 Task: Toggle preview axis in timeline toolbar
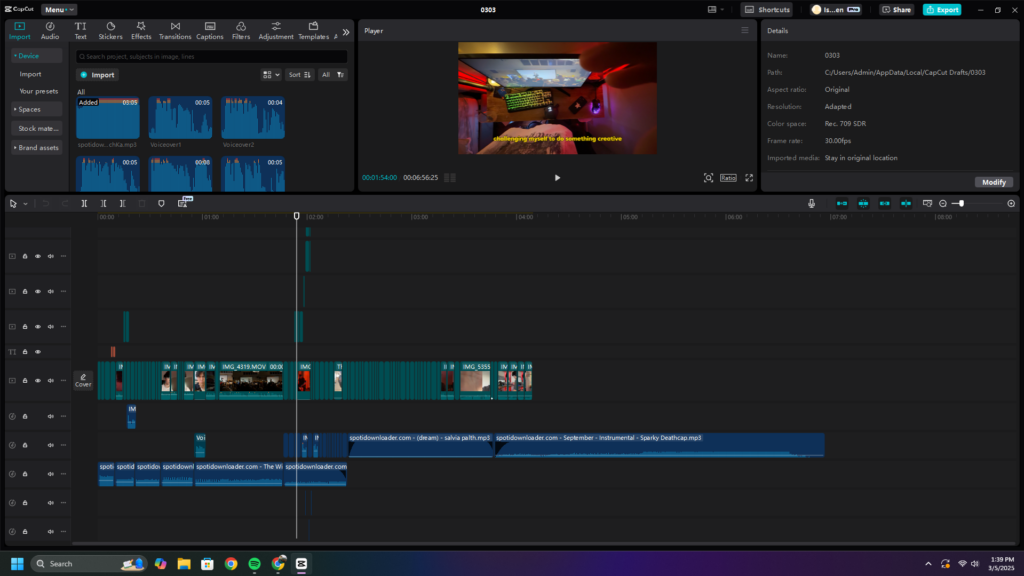coord(906,204)
